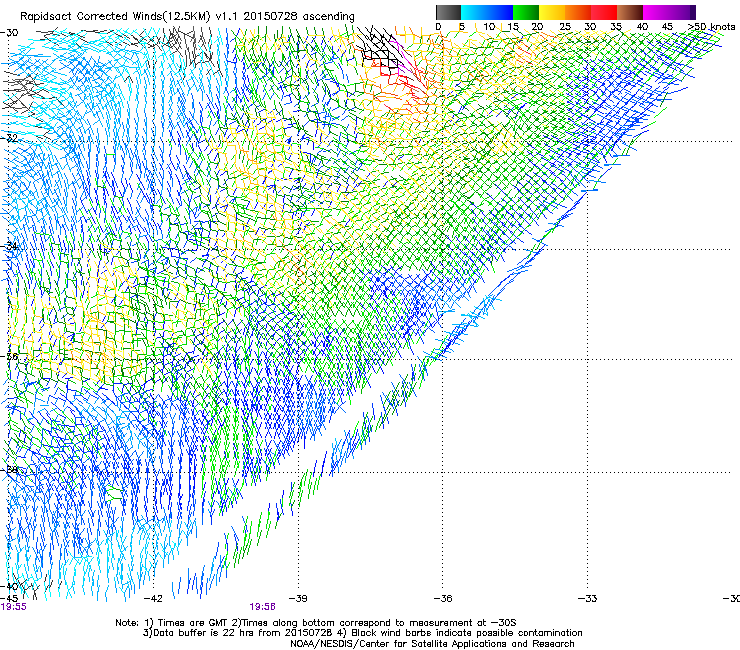Image resolution: width=740 pixels, height=650 pixels.
Task: Click the gray 0-5 knots color segment
Action: click(448, 12)
